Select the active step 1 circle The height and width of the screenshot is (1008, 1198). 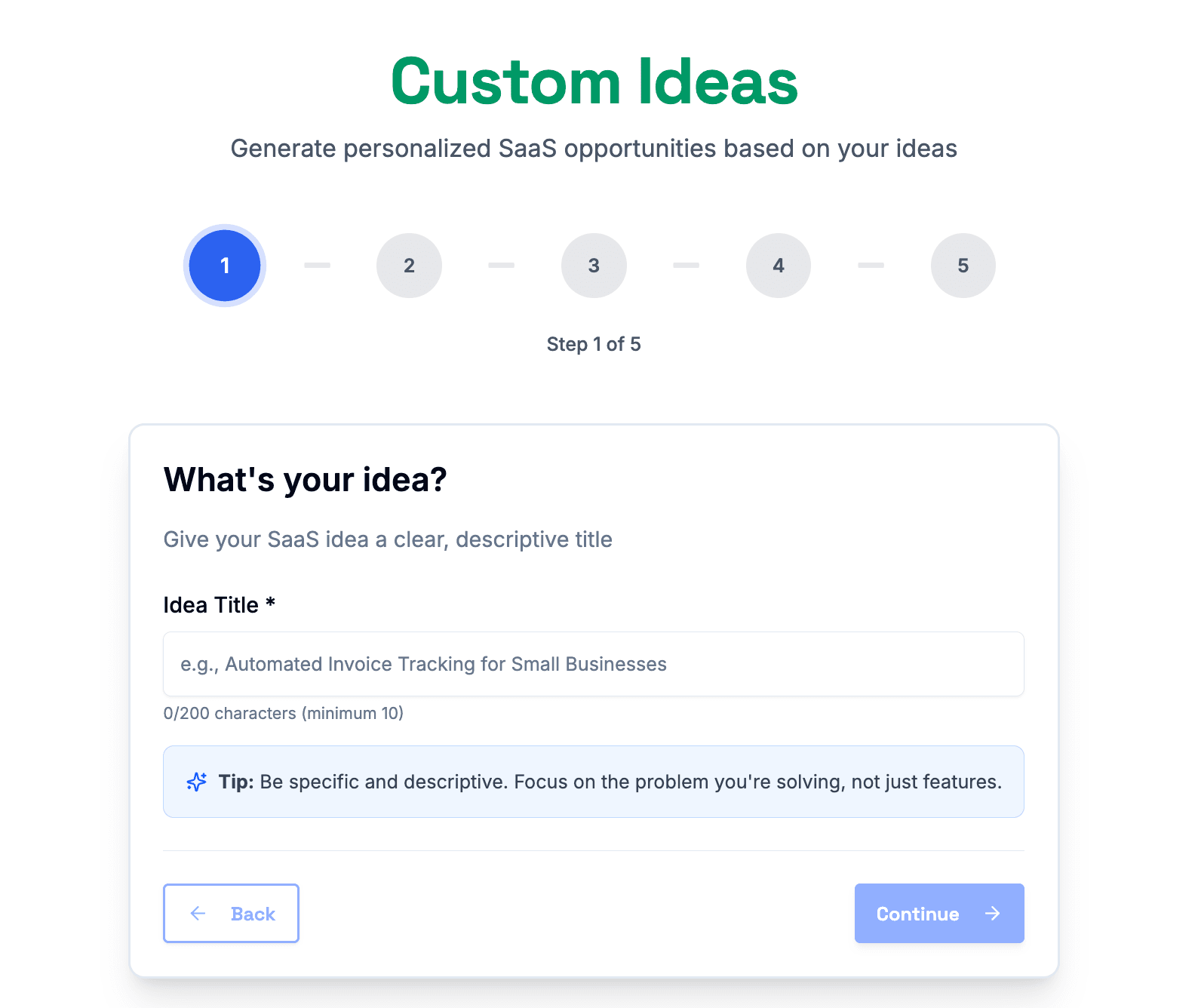point(224,265)
